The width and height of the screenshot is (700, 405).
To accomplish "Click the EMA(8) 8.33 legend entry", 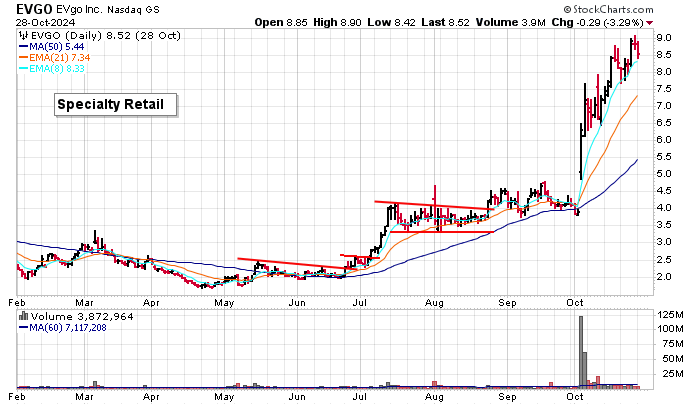I will click(51, 68).
